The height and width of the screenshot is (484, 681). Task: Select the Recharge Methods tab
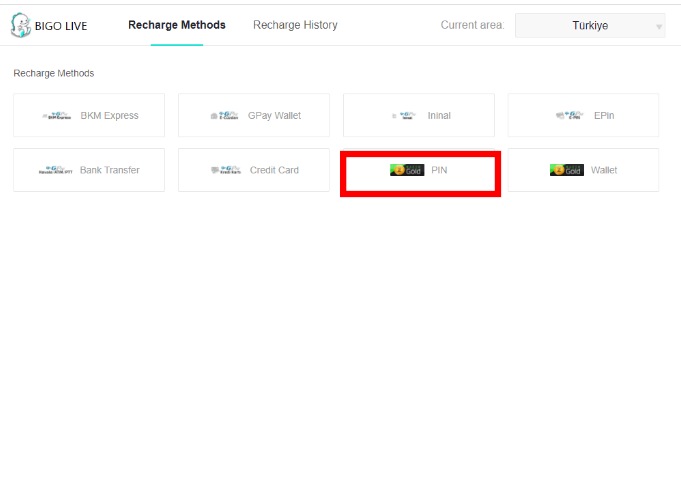tap(177, 25)
